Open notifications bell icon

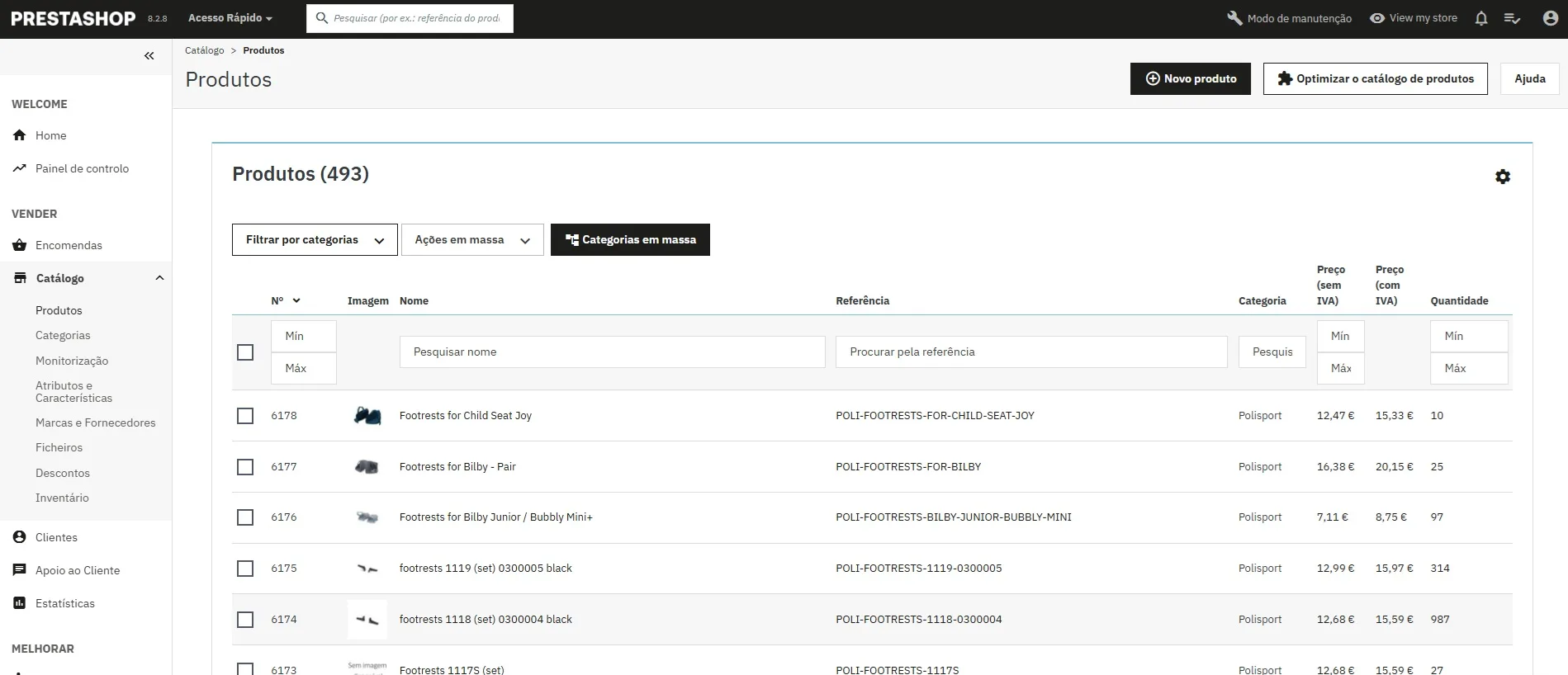tap(1481, 18)
